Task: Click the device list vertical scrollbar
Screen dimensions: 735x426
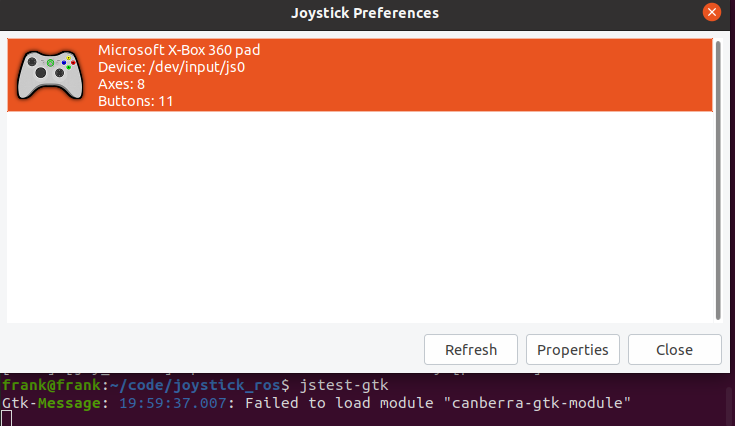Action: coord(717,178)
